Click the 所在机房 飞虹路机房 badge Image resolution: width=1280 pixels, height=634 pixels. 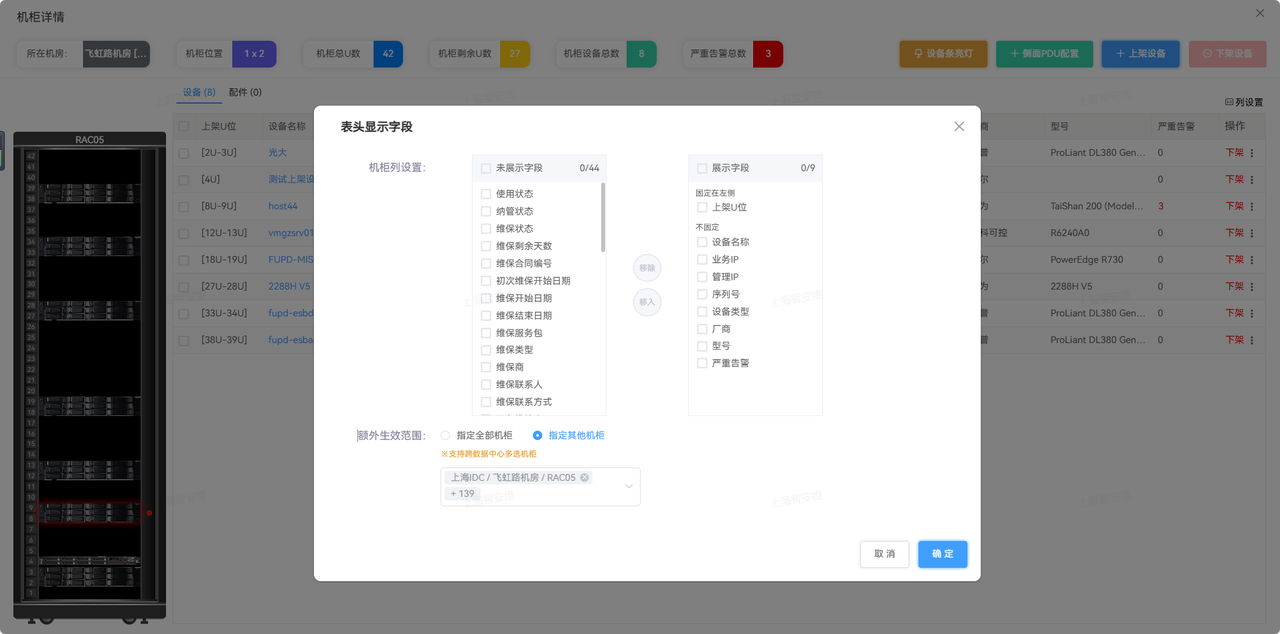coord(115,54)
